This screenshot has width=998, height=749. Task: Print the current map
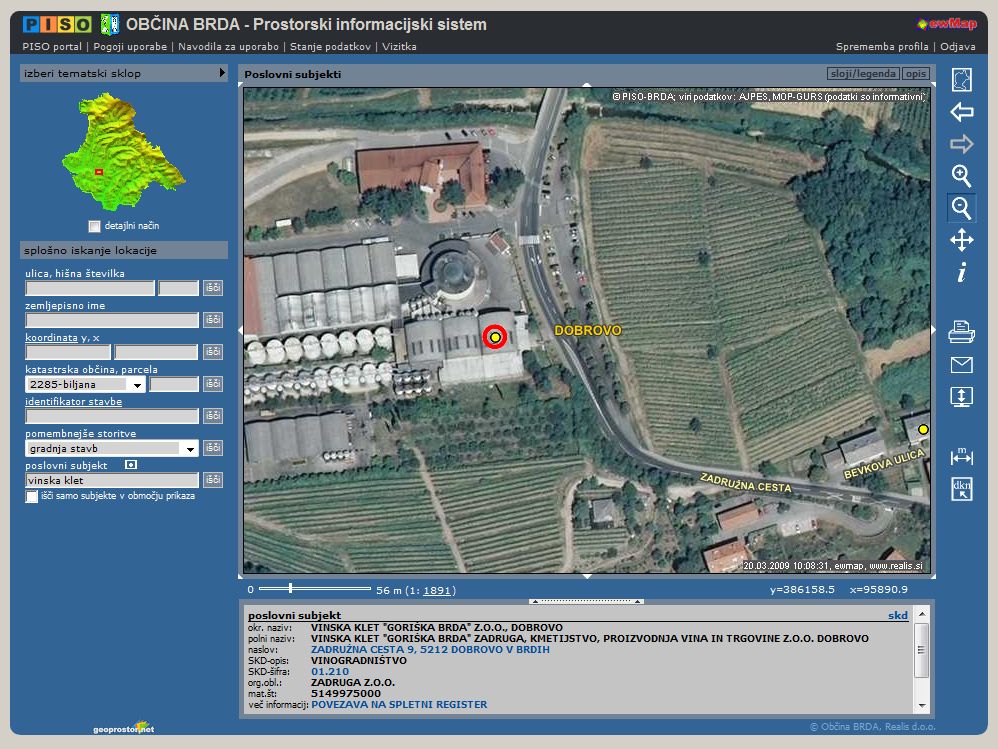[x=961, y=332]
